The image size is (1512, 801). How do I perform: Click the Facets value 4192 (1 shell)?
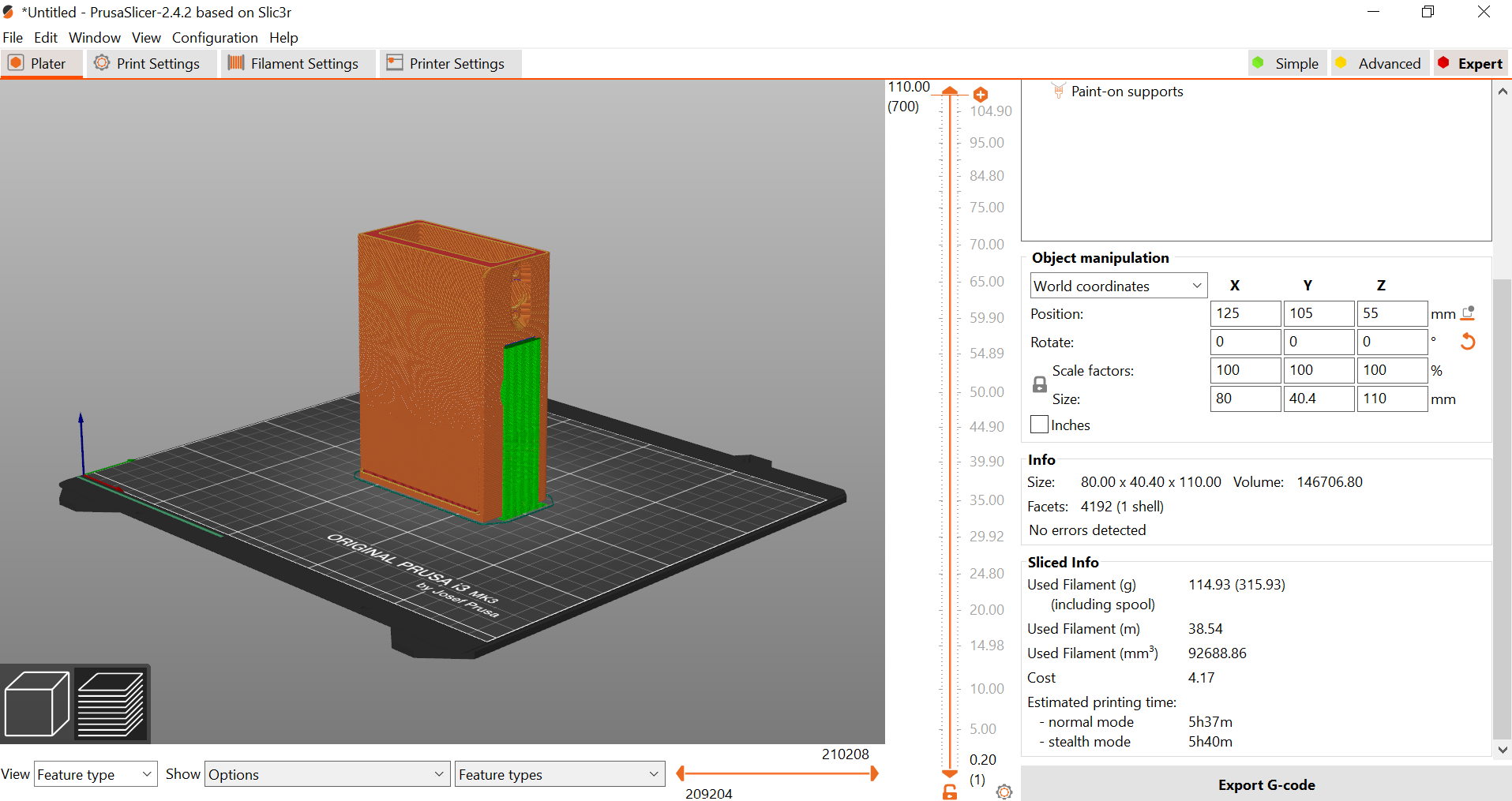[x=1122, y=507]
